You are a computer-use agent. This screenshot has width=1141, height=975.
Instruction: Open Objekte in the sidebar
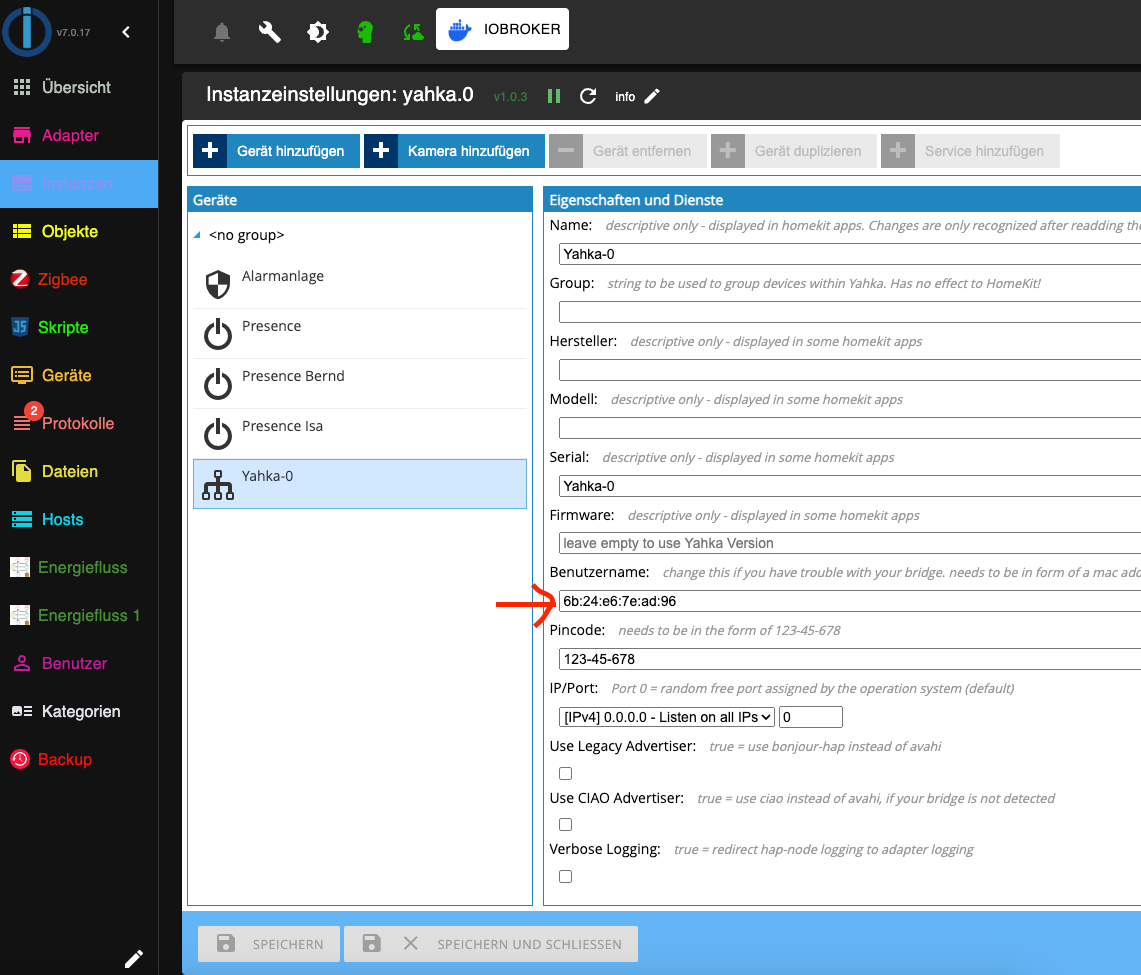click(79, 231)
